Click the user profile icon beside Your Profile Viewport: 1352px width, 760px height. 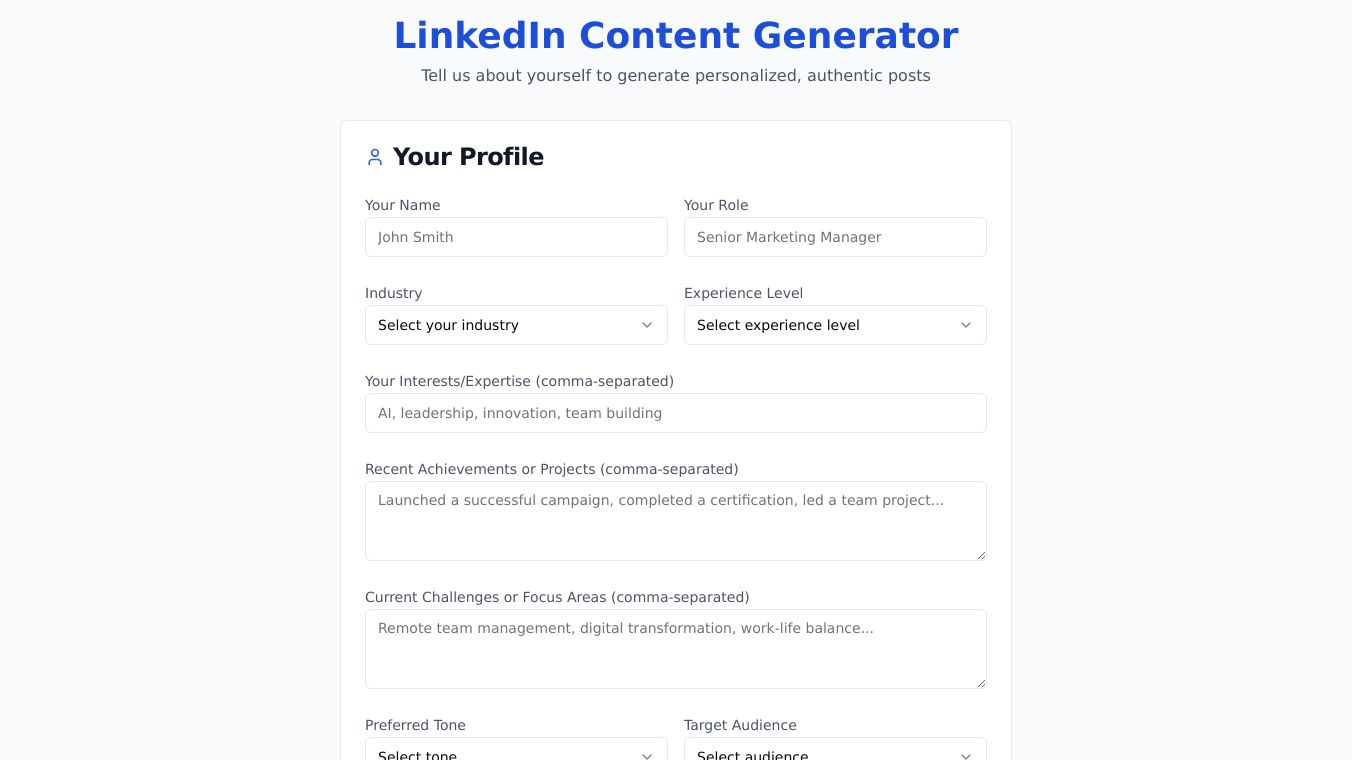pos(375,157)
